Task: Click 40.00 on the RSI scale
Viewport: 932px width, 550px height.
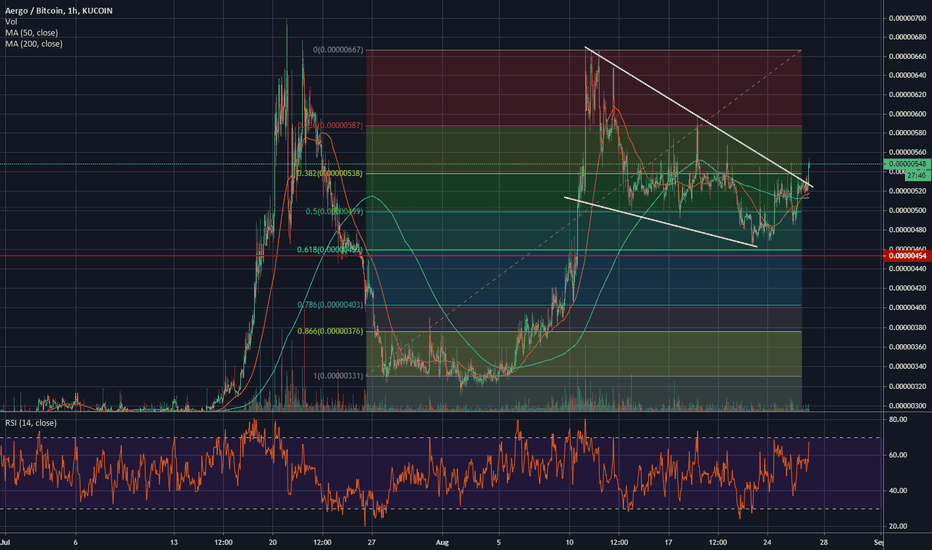Action: point(898,491)
